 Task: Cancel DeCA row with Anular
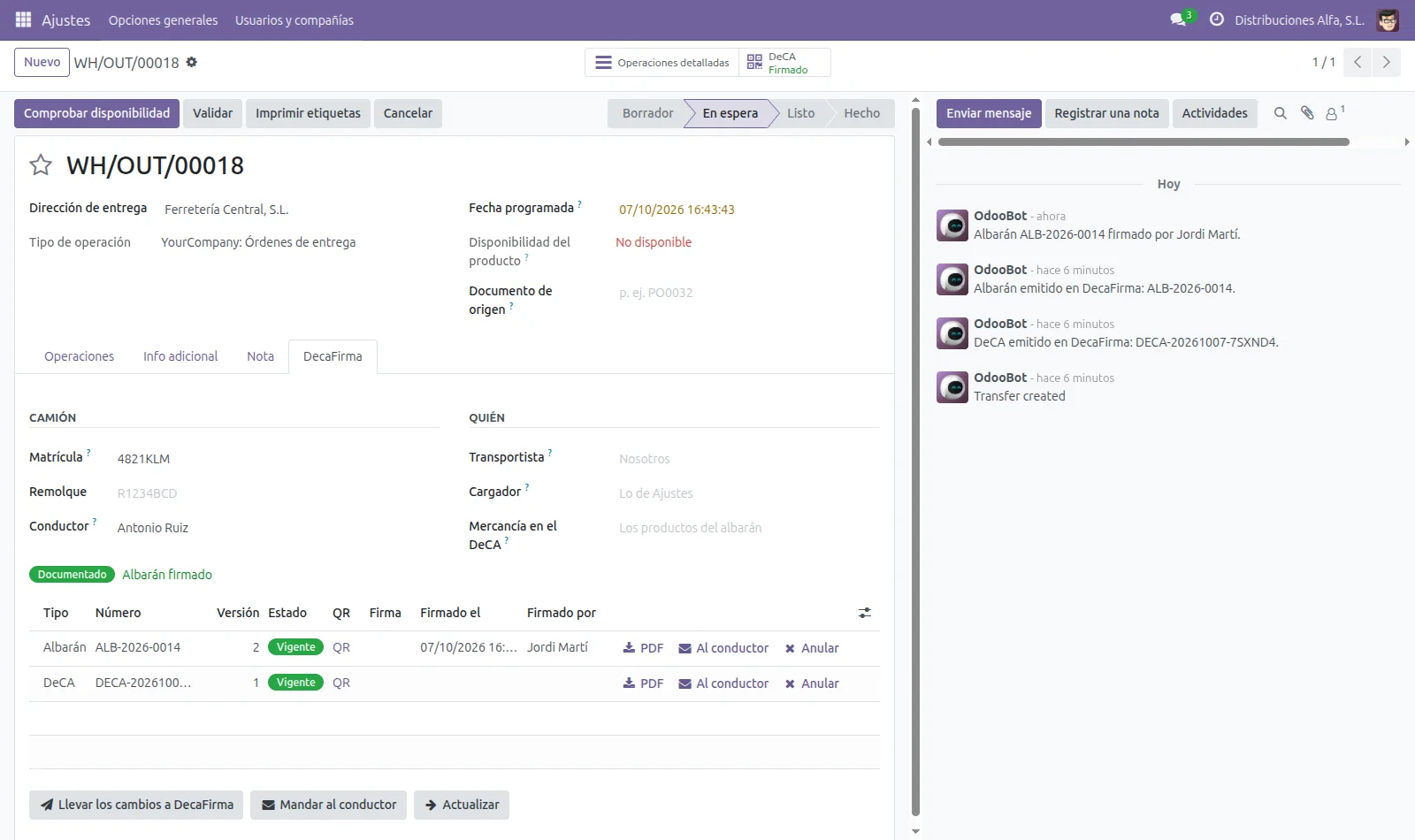pos(812,683)
